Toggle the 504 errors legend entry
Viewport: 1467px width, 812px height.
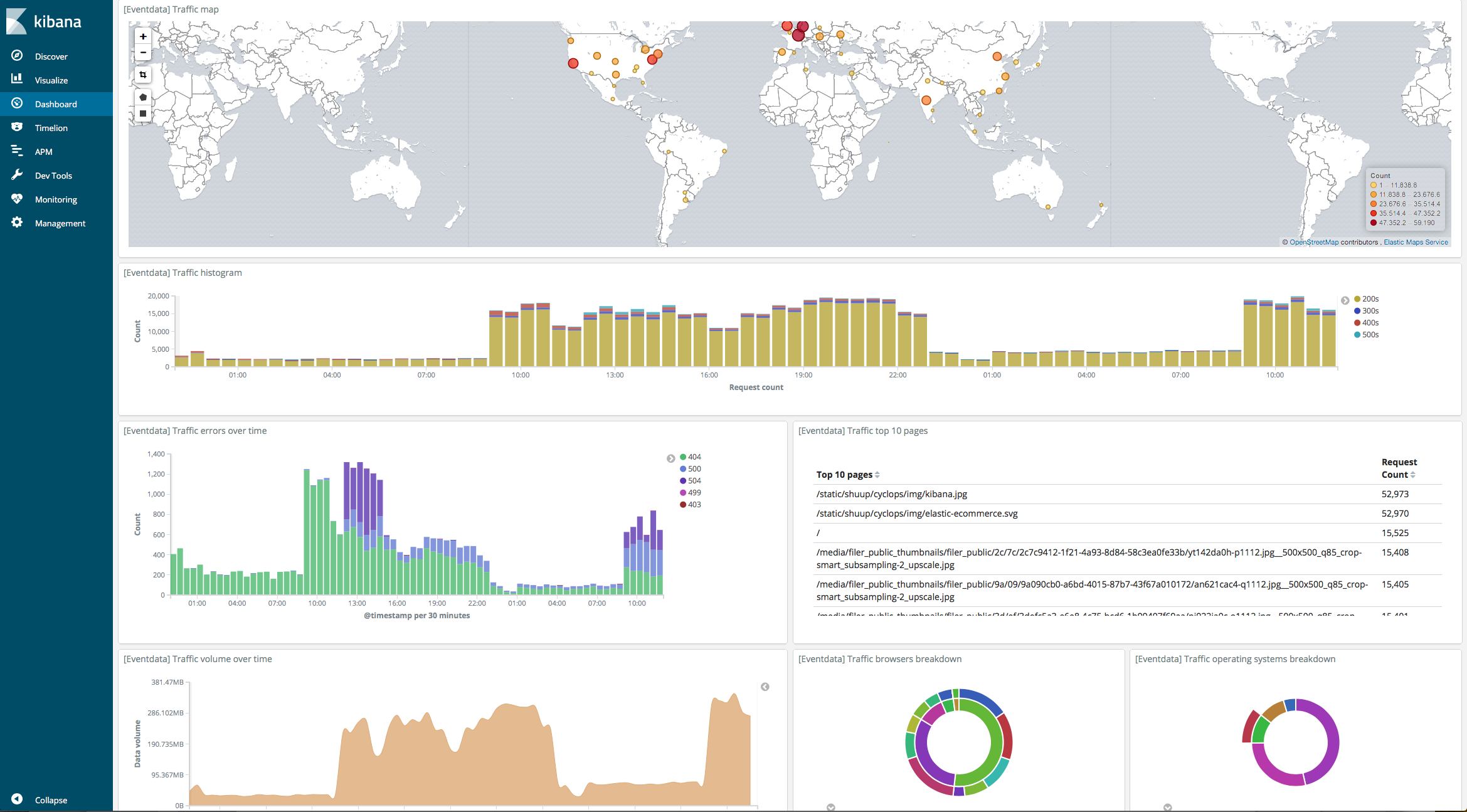(x=694, y=481)
